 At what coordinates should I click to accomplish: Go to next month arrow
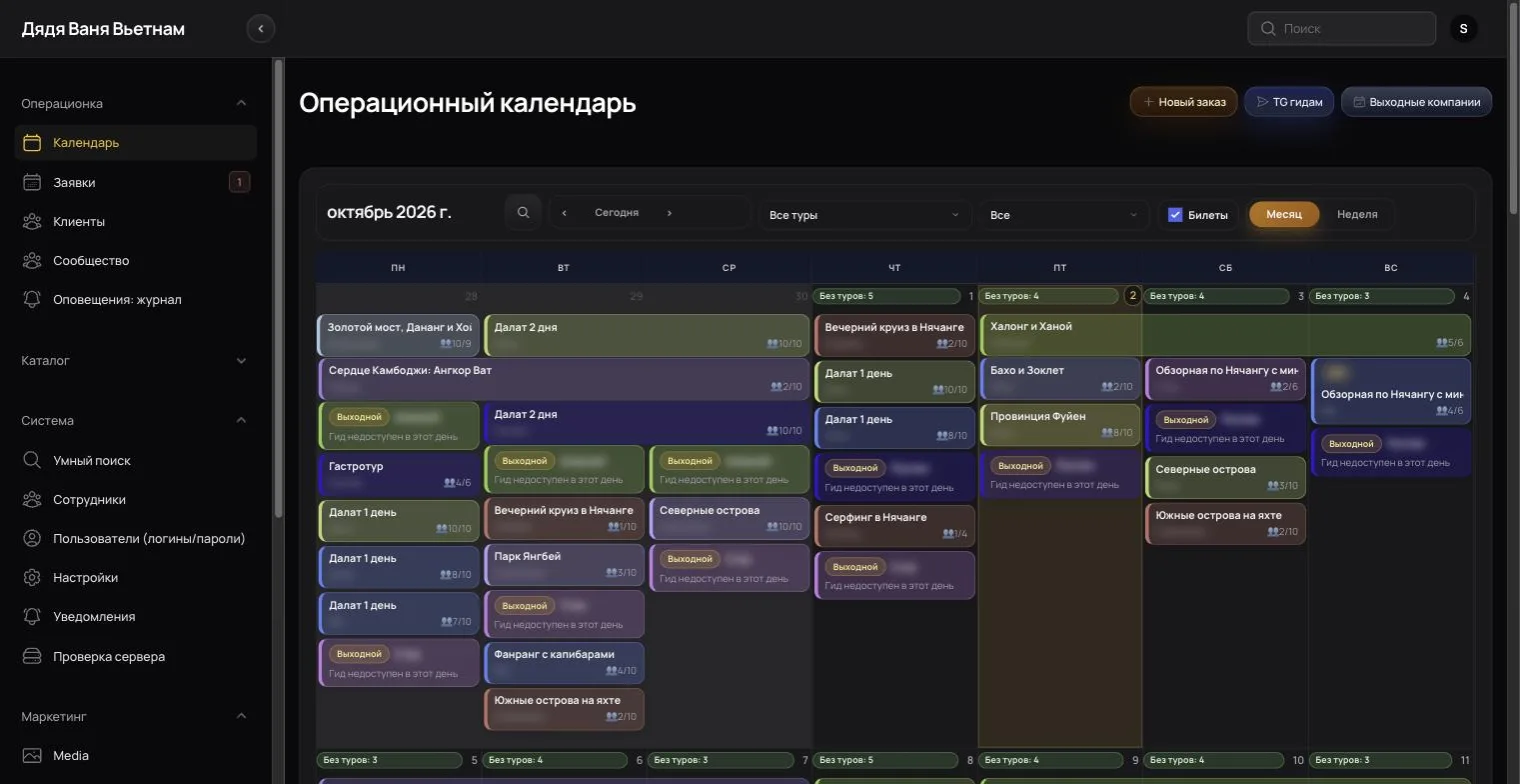(x=669, y=213)
